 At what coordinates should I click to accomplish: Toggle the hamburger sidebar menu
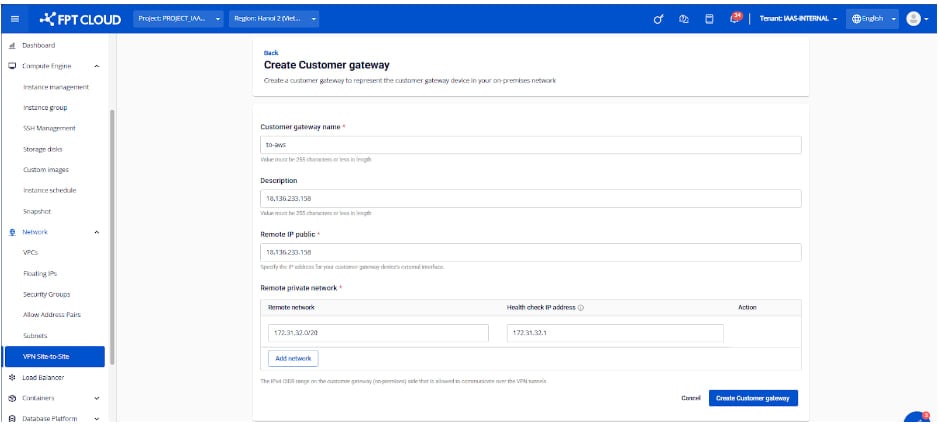pos(14,18)
